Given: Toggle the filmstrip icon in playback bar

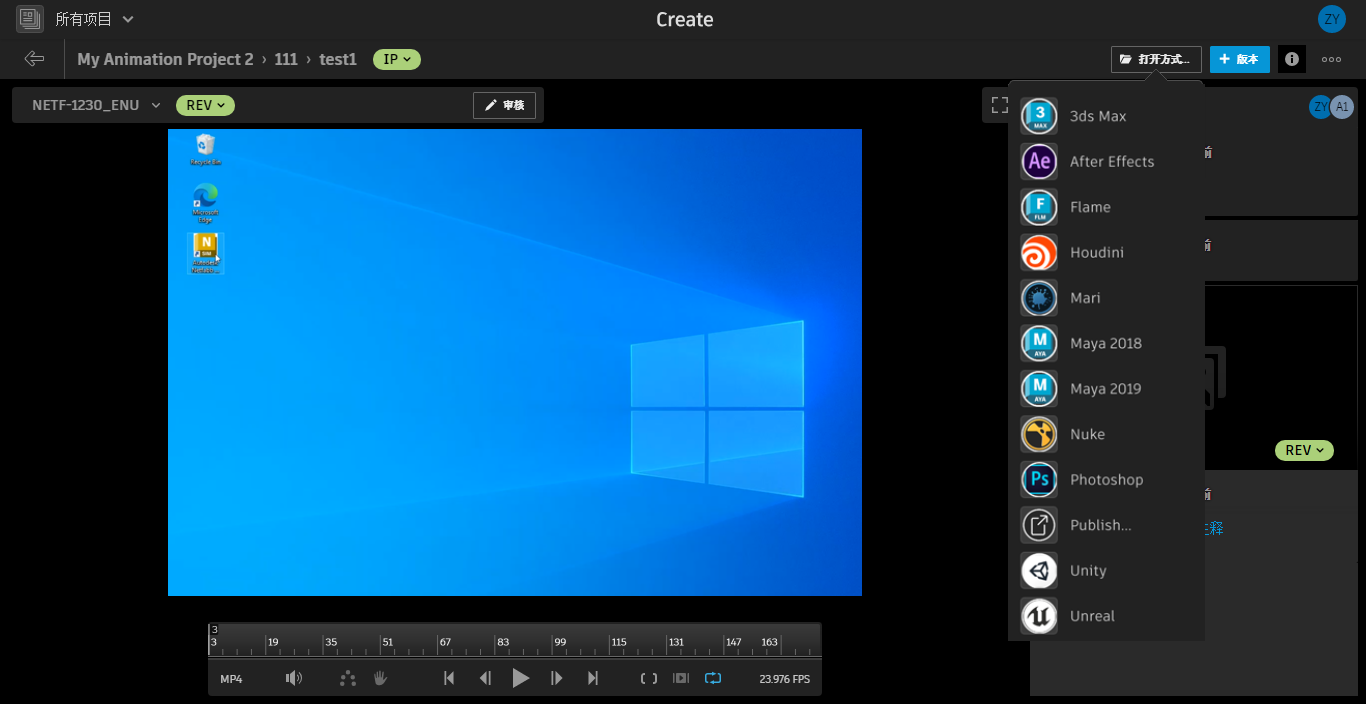Looking at the screenshot, I should [681, 678].
